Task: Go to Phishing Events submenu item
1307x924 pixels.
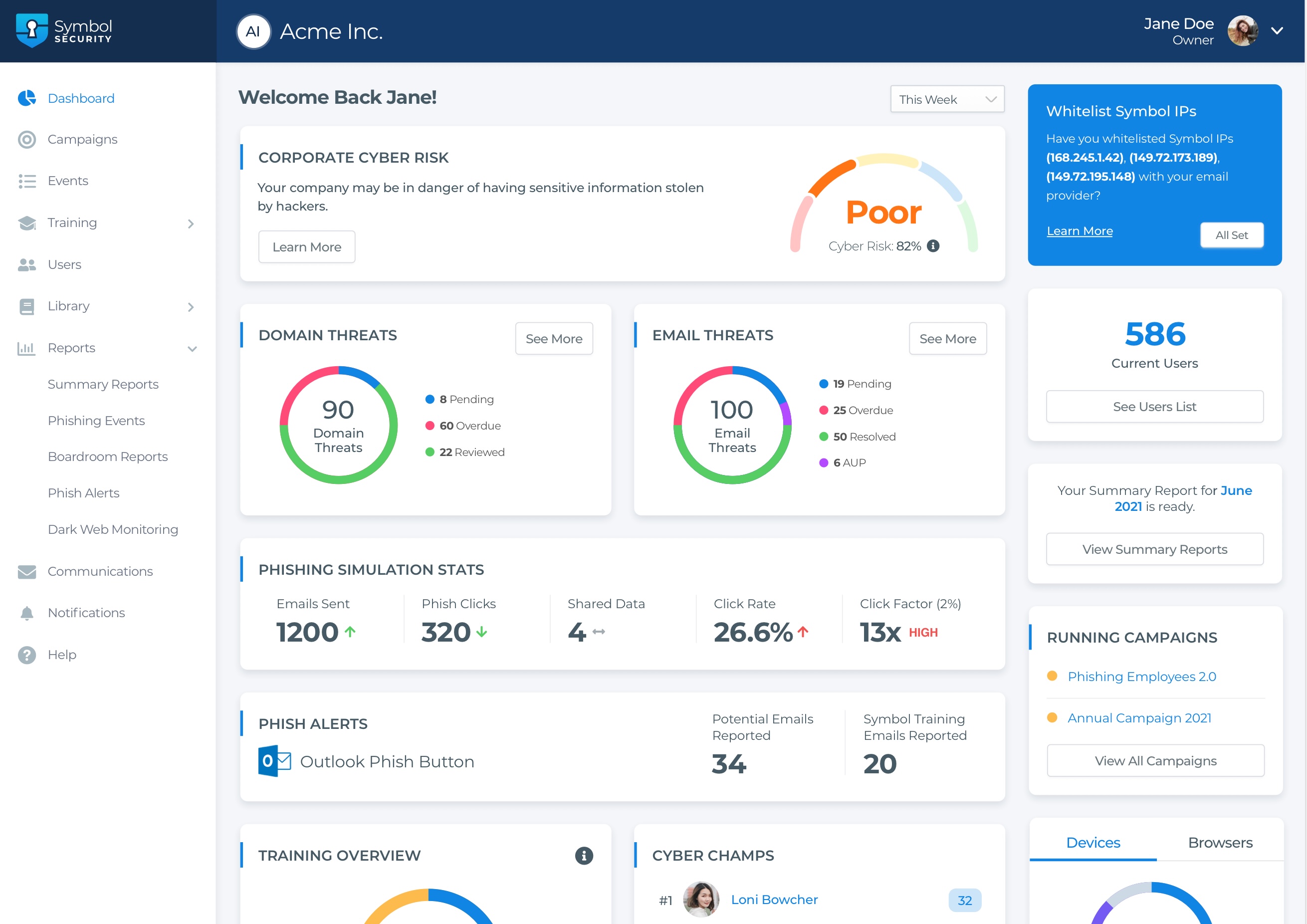Action: click(96, 421)
